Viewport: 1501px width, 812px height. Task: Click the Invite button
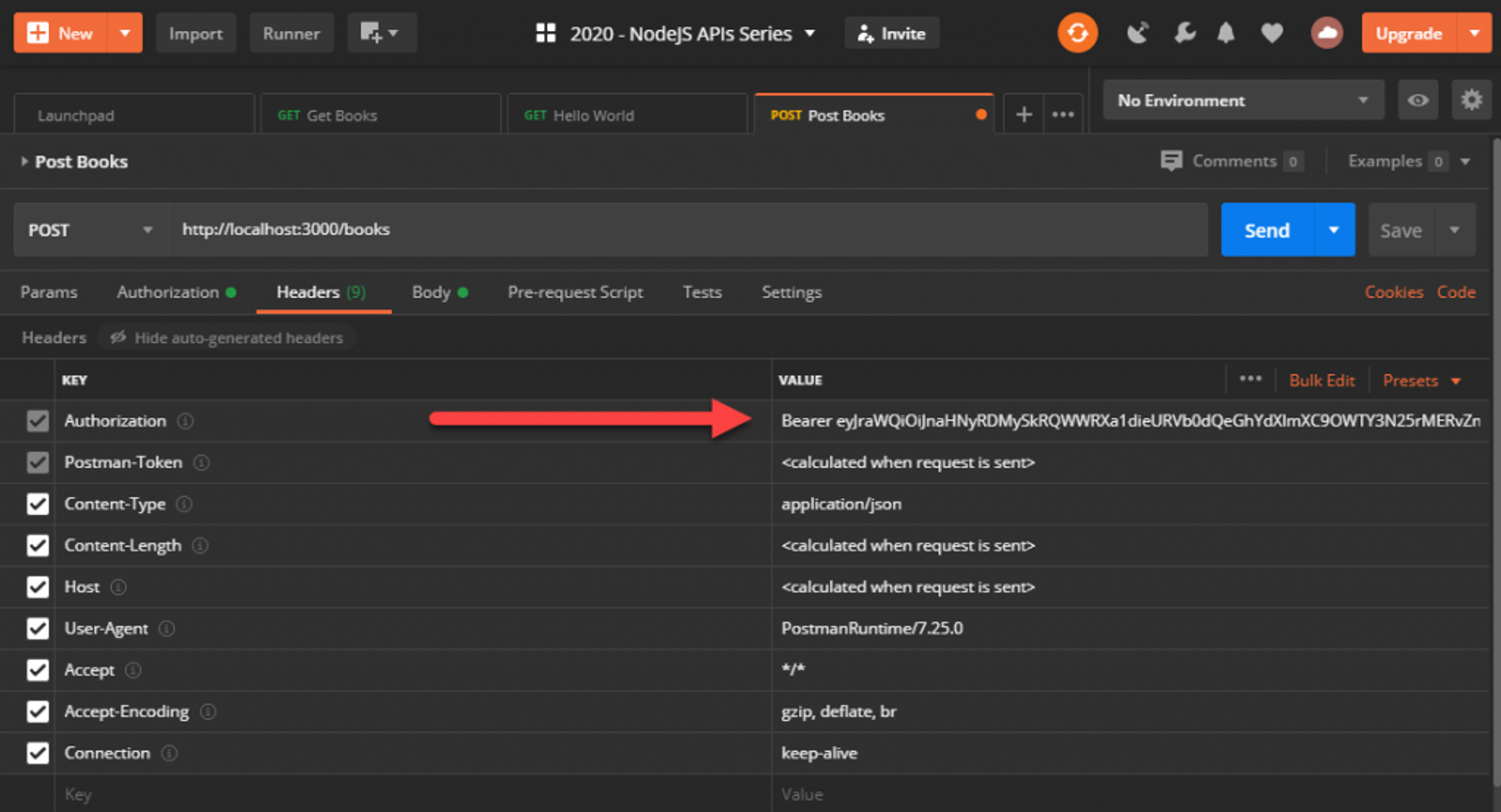click(891, 34)
